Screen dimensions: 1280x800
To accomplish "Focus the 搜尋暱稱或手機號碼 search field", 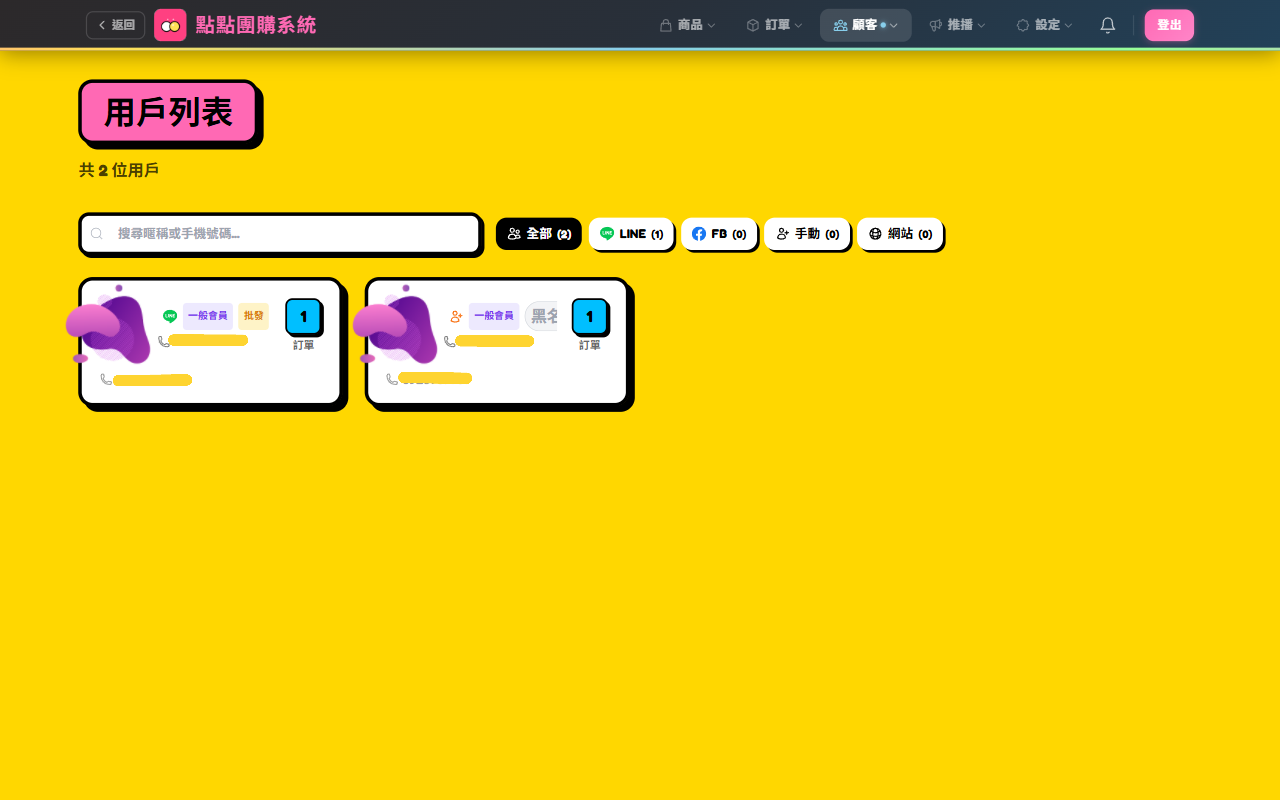I will [290, 234].
